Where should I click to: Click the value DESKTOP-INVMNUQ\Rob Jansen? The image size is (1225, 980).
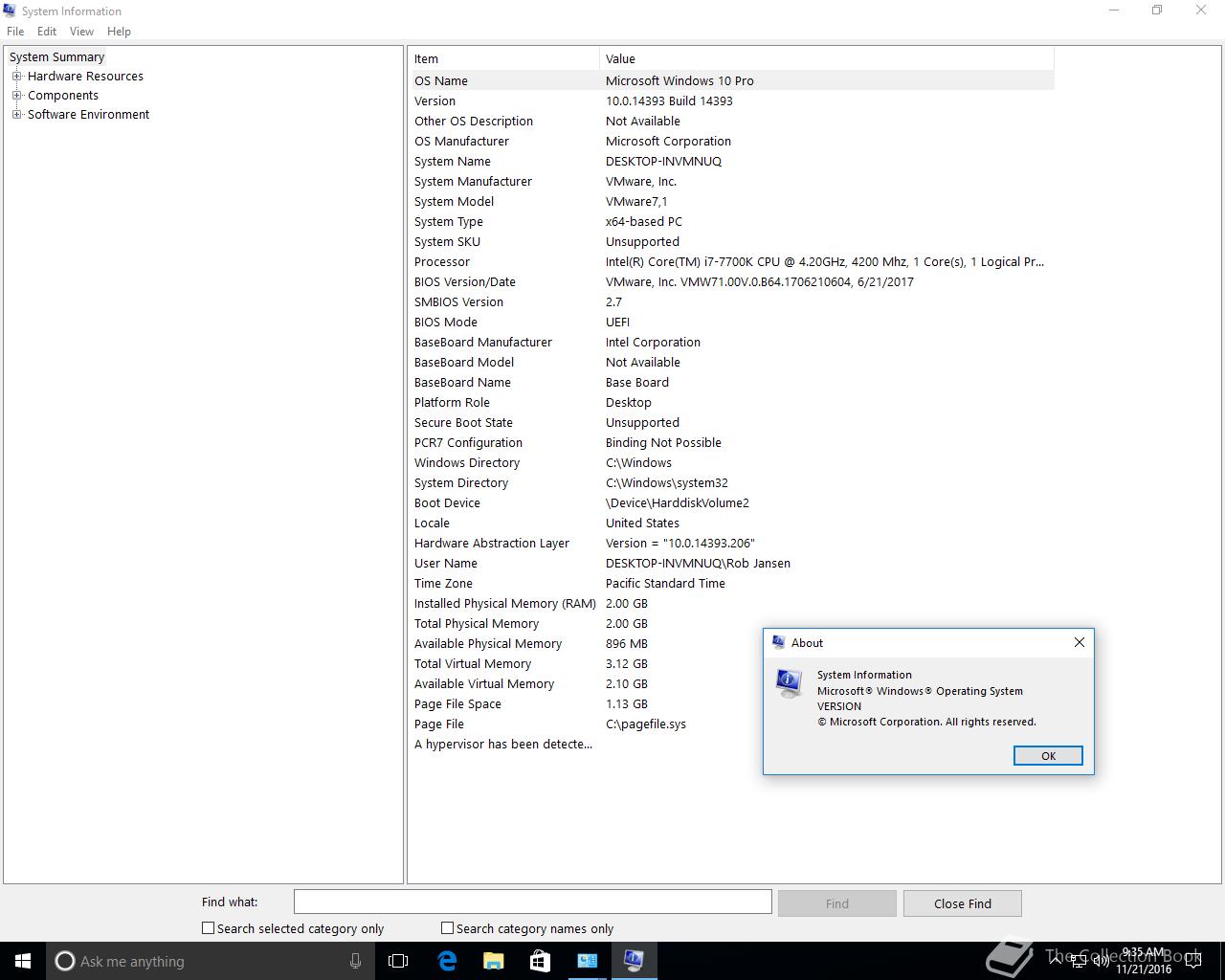698,563
